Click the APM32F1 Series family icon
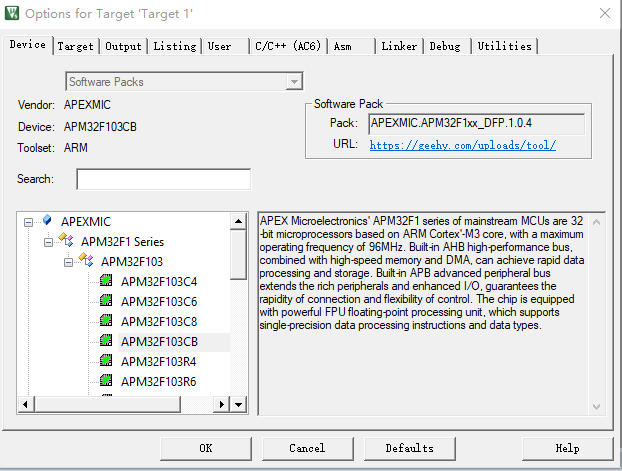This screenshot has height=471, width=622. pos(66,239)
